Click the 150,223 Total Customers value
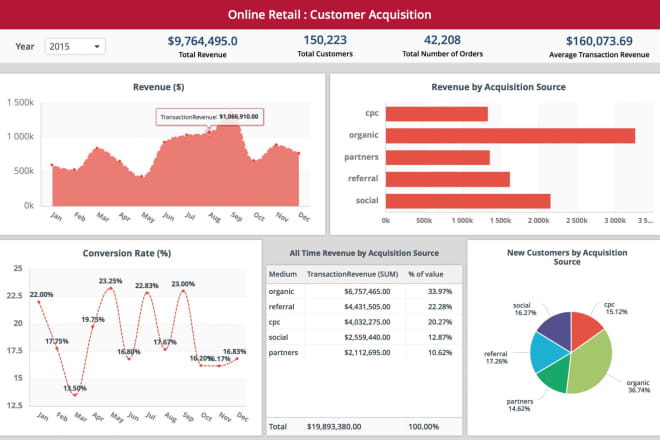660x440 pixels. pos(325,40)
